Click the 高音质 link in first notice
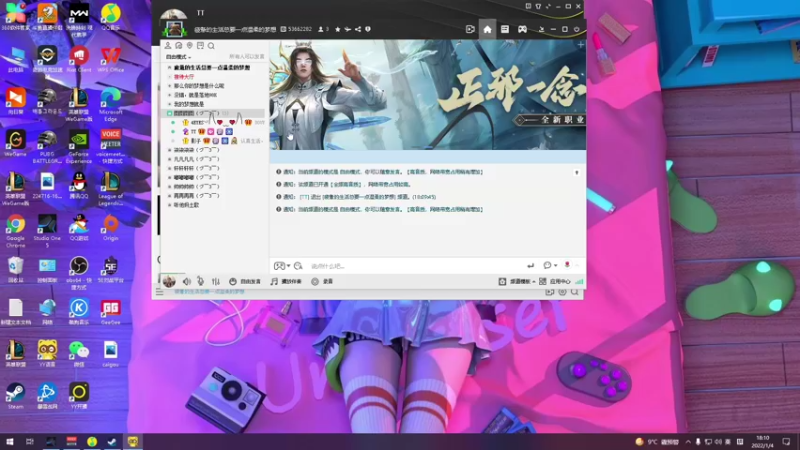Screen dimensions: 800x450 (x=417, y=172)
